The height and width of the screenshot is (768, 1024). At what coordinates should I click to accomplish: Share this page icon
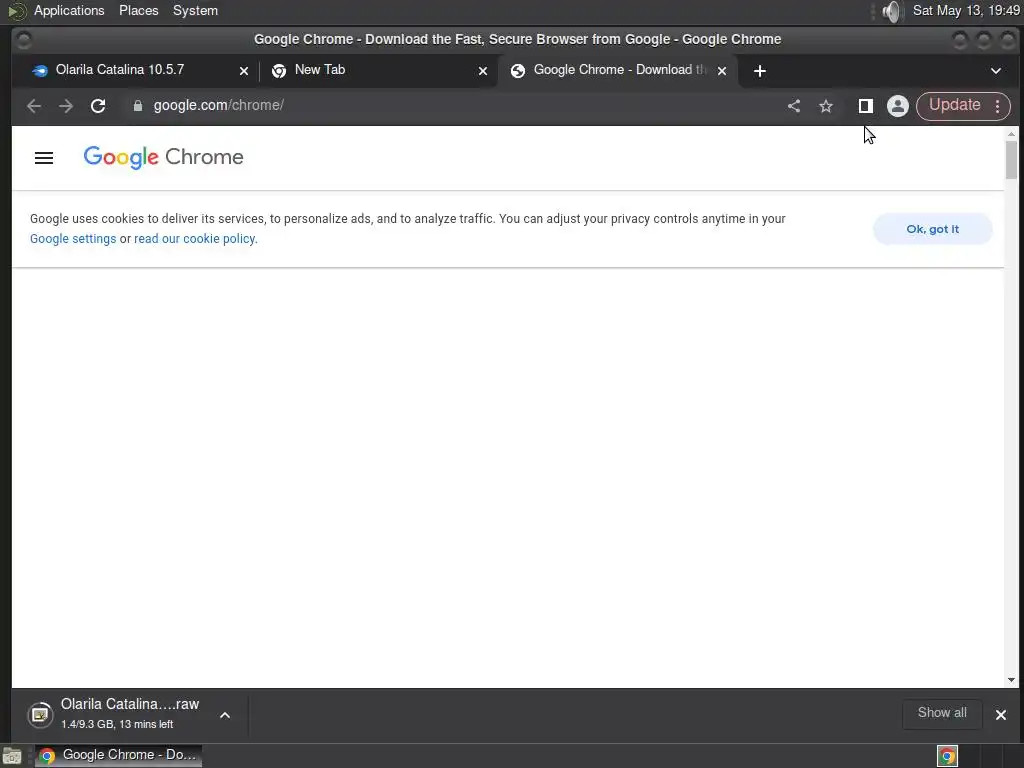click(793, 106)
